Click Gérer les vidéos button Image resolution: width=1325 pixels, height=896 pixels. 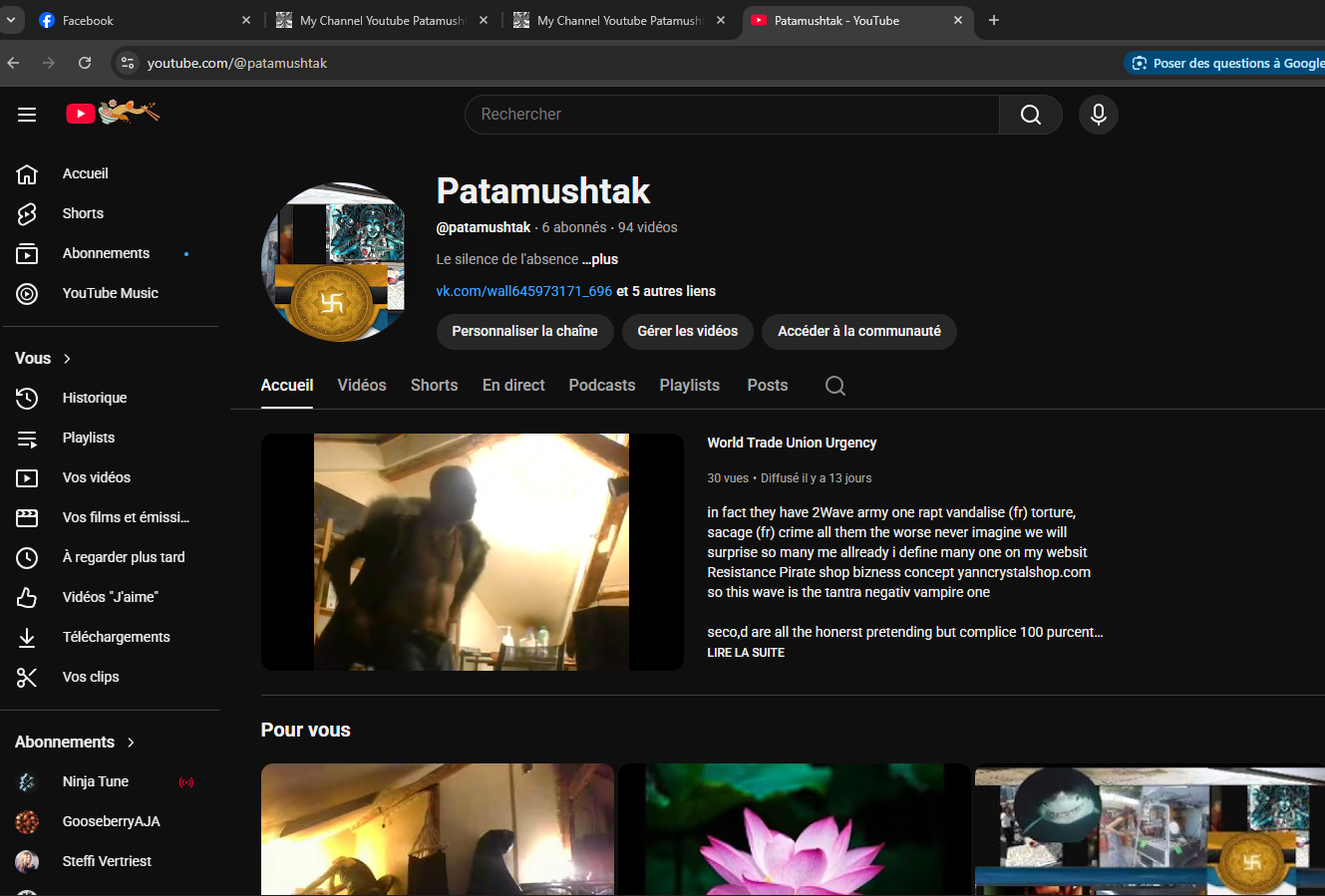coord(687,332)
